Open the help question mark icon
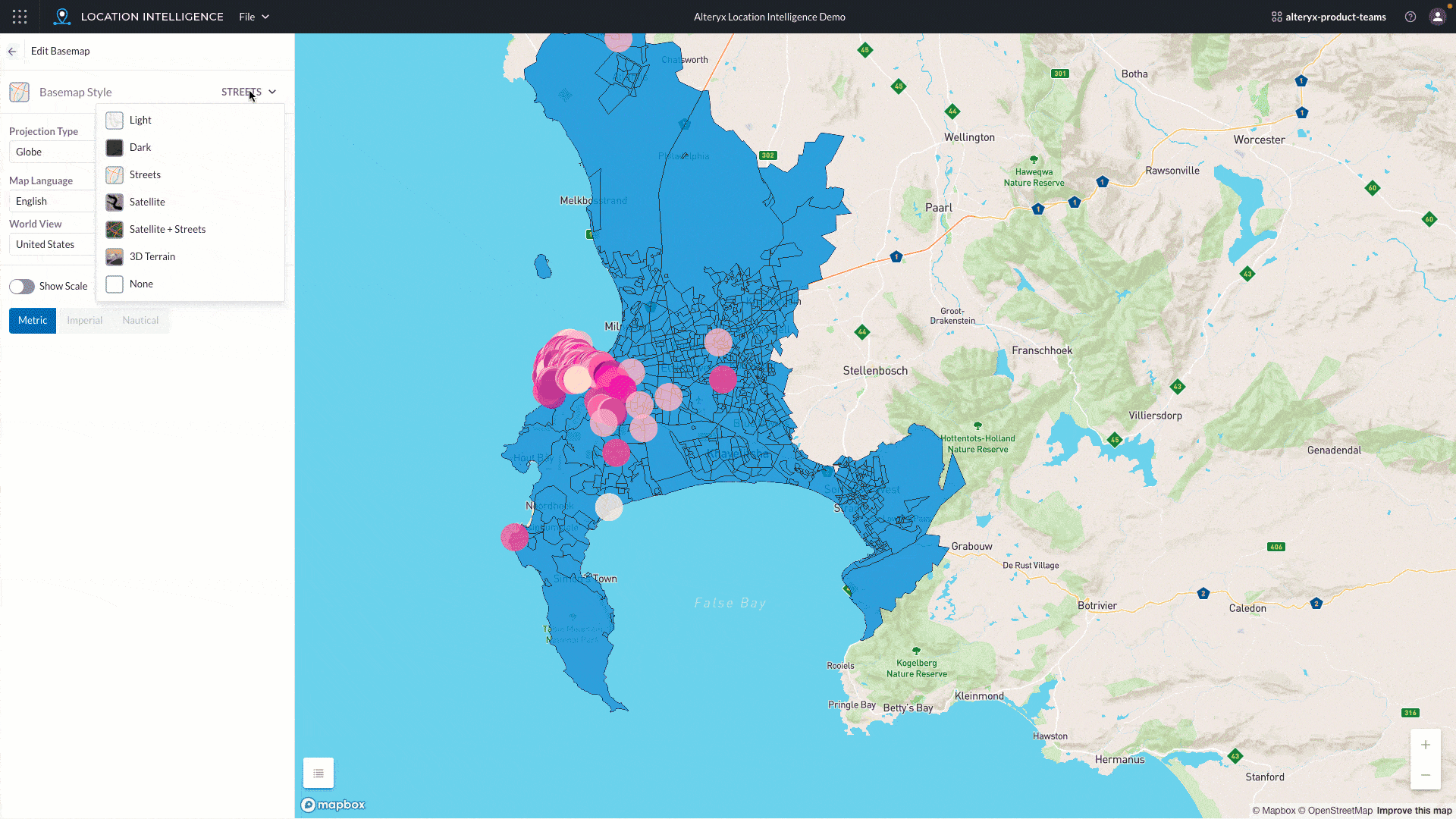Image resolution: width=1456 pixels, height=819 pixels. 1410,17
